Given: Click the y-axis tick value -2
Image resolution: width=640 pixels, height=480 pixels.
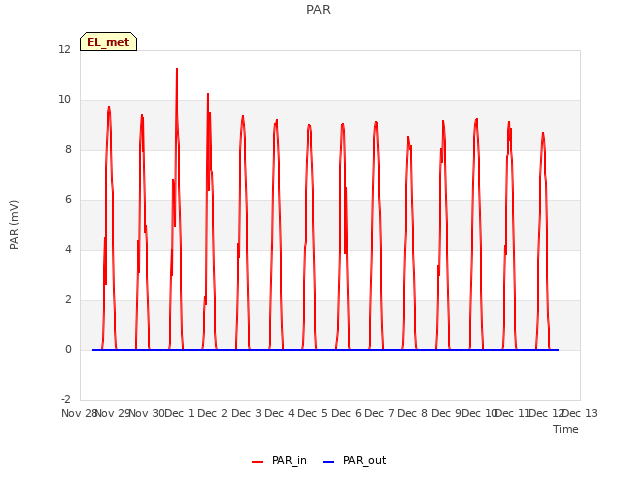Looking at the screenshot, I should (66, 399).
